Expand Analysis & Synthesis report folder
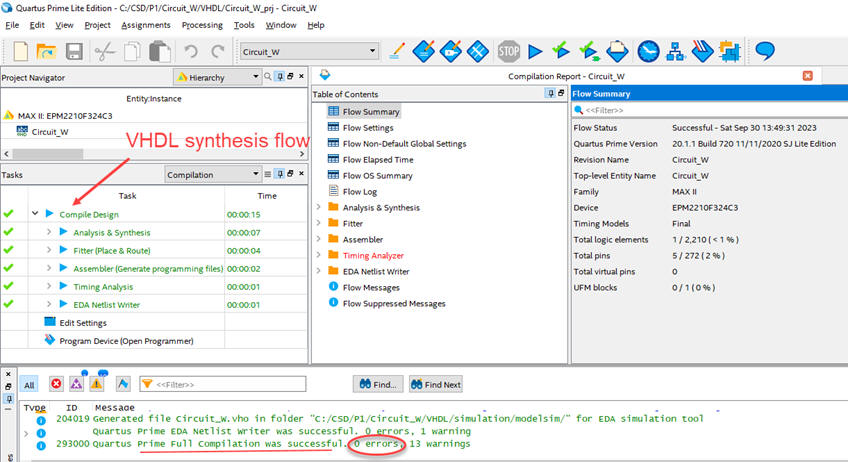This screenshot has width=848, height=462. (319, 207)
